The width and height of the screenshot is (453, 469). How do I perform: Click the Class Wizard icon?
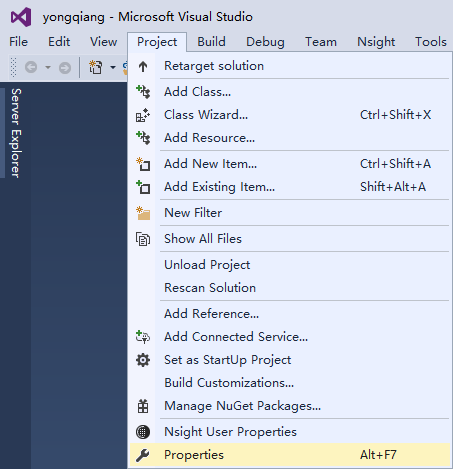coord(143,115)
